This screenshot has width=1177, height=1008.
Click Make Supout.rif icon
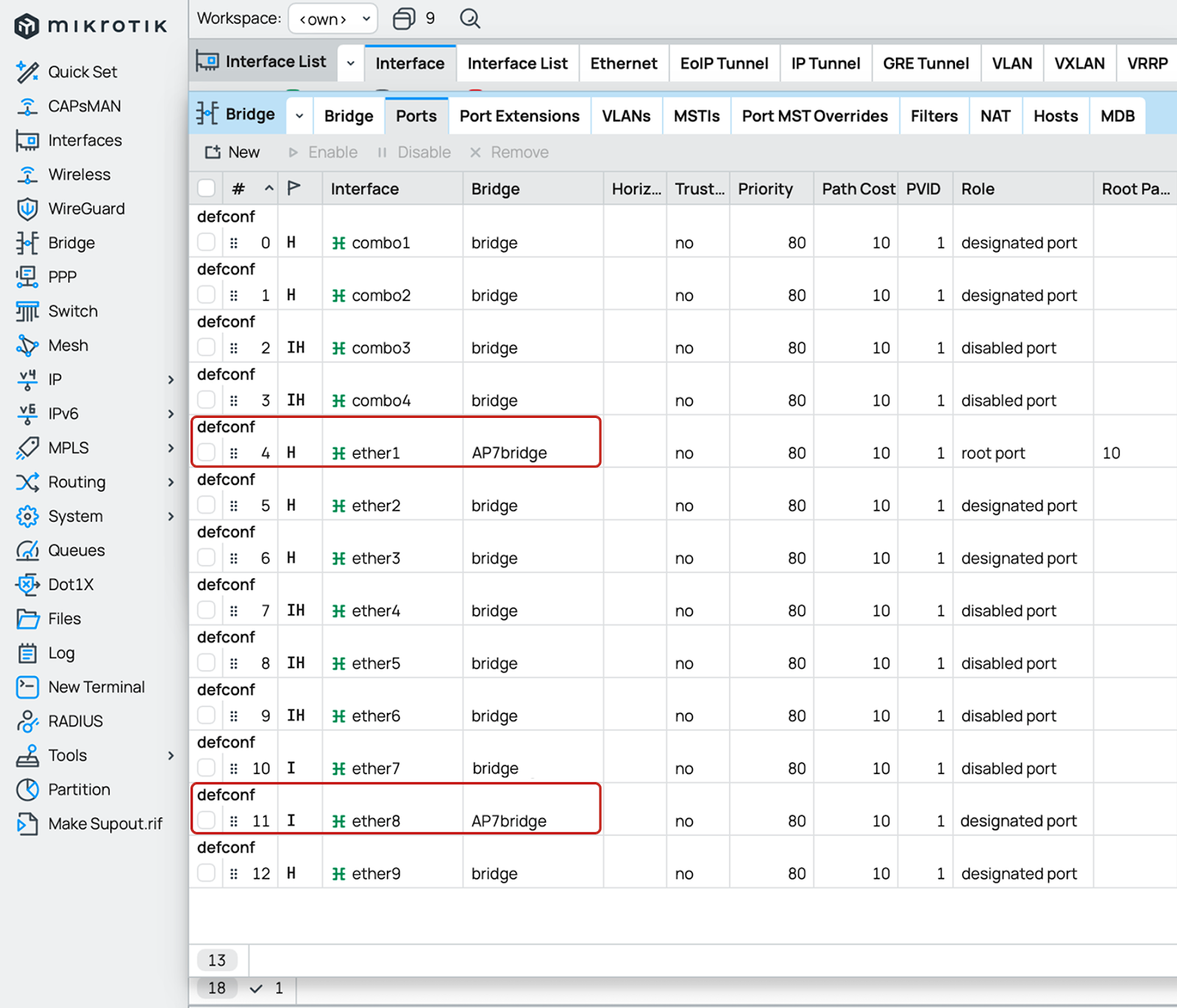[27, 824]
